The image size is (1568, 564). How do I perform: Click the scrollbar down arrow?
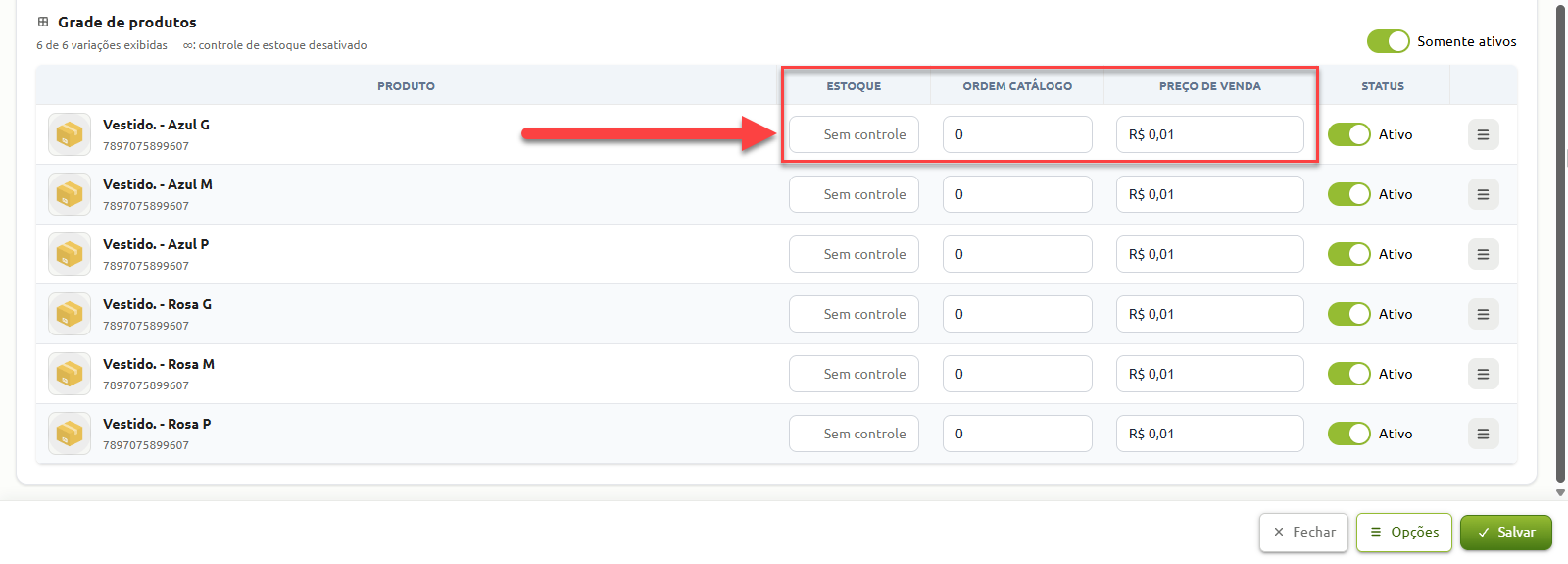[x=1560, y=493]
